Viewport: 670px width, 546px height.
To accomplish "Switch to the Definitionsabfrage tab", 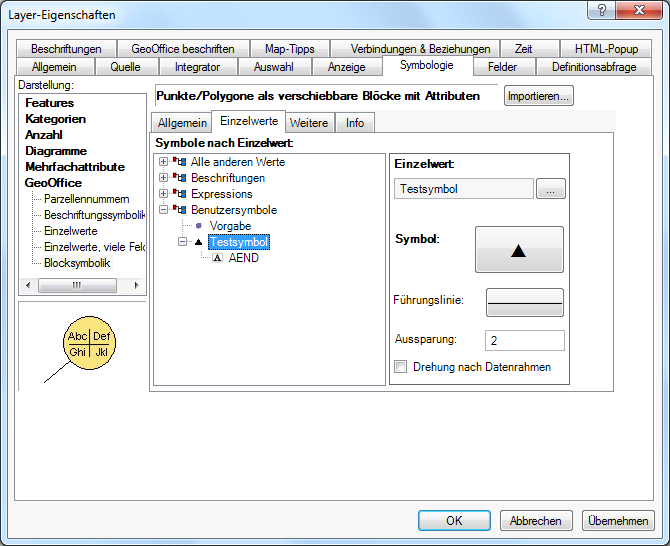I will tap(594, 67).
